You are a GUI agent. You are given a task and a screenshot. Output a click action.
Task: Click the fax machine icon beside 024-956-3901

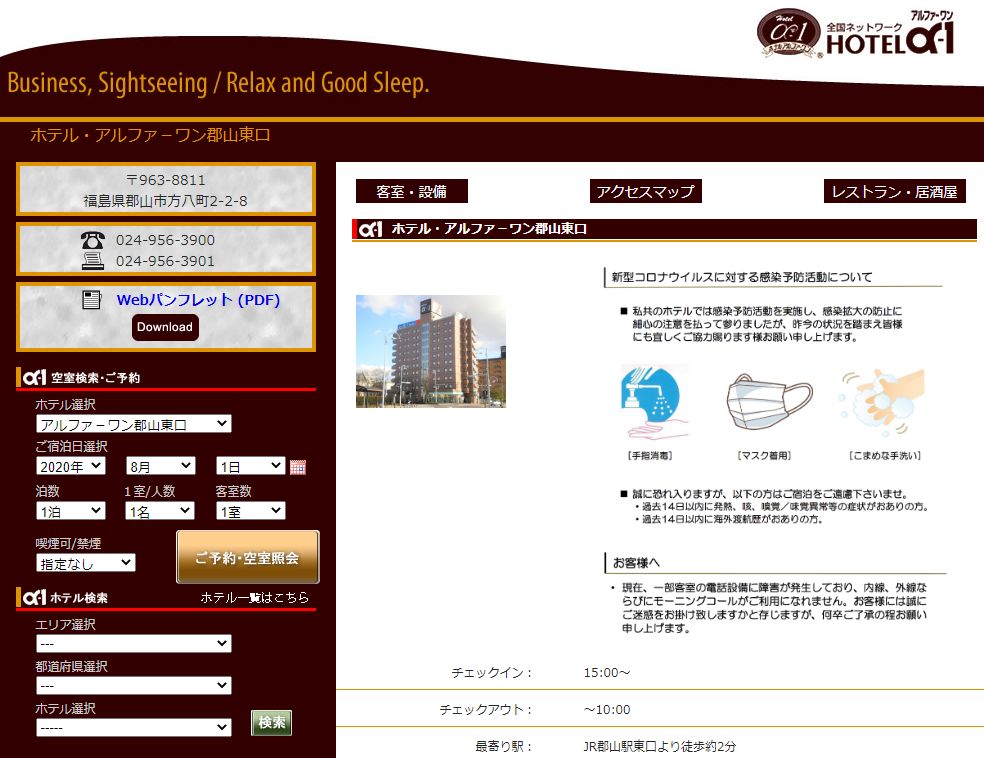(x=93, y=261)
